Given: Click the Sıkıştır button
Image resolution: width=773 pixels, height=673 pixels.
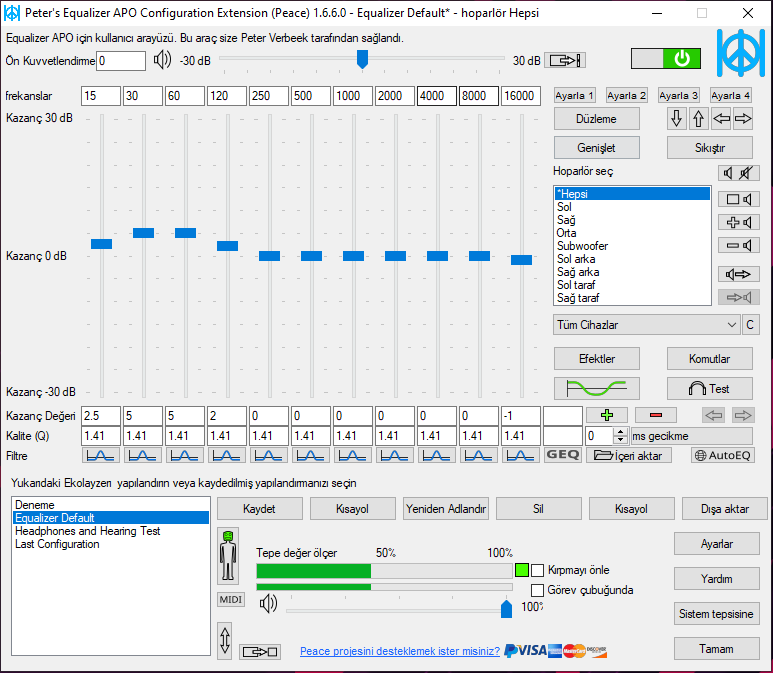Looking at the screenshot, I should tap(709, 147).
